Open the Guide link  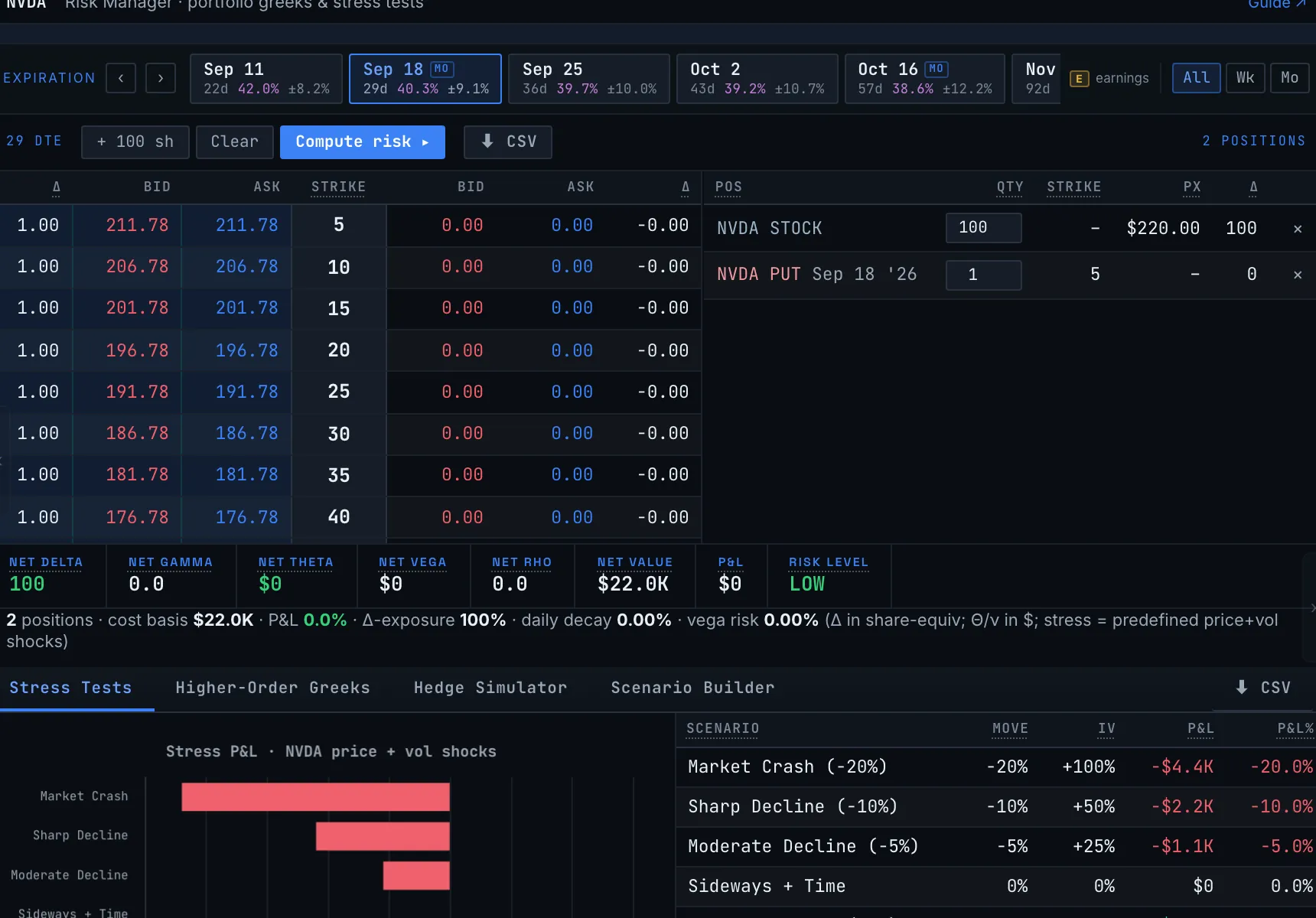click(1276, 5)
